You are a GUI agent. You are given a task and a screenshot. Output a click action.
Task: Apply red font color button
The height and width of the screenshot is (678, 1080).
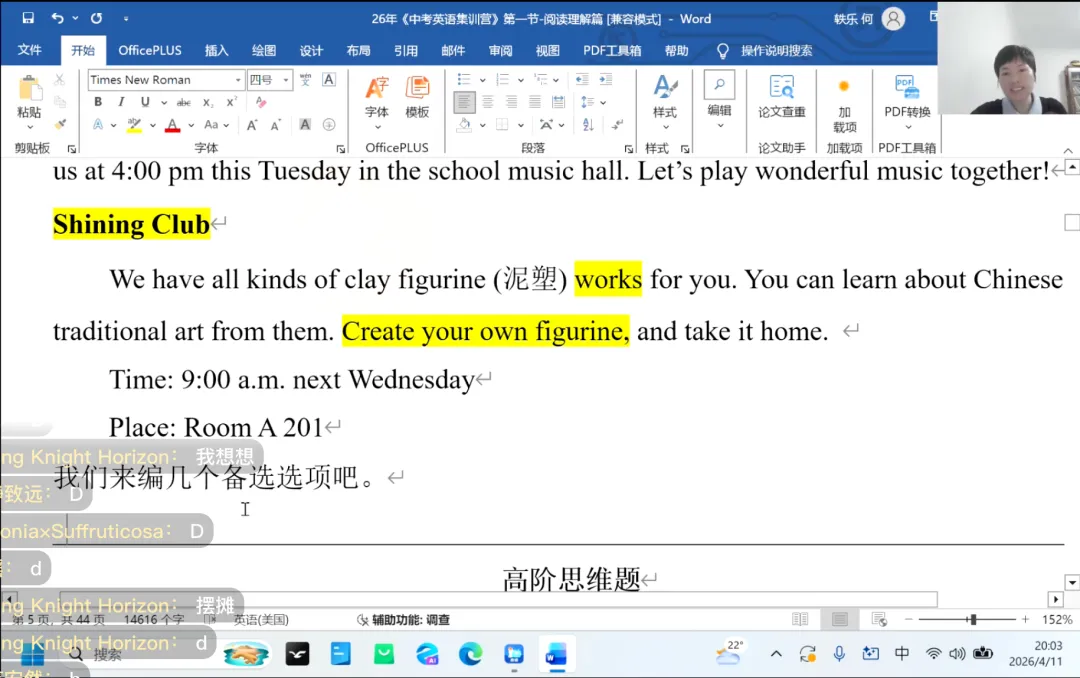pos(173,125)
